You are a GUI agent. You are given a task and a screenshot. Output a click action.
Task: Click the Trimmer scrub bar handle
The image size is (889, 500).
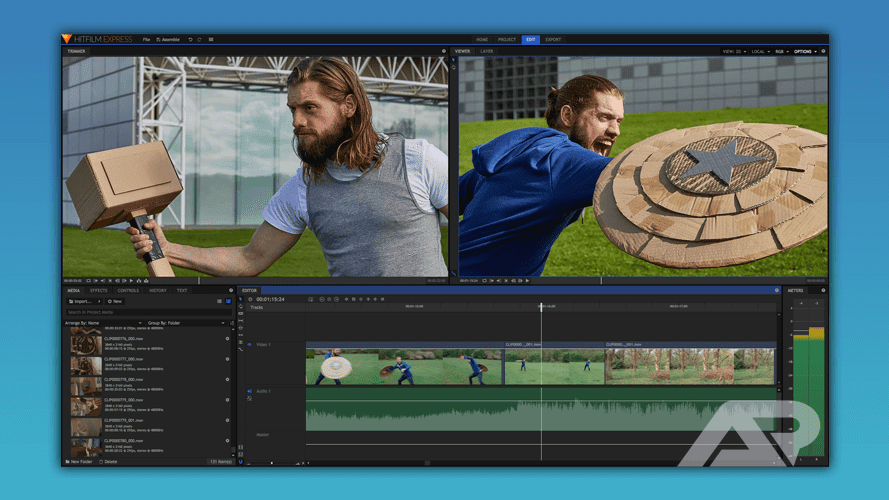coord(199,281)
